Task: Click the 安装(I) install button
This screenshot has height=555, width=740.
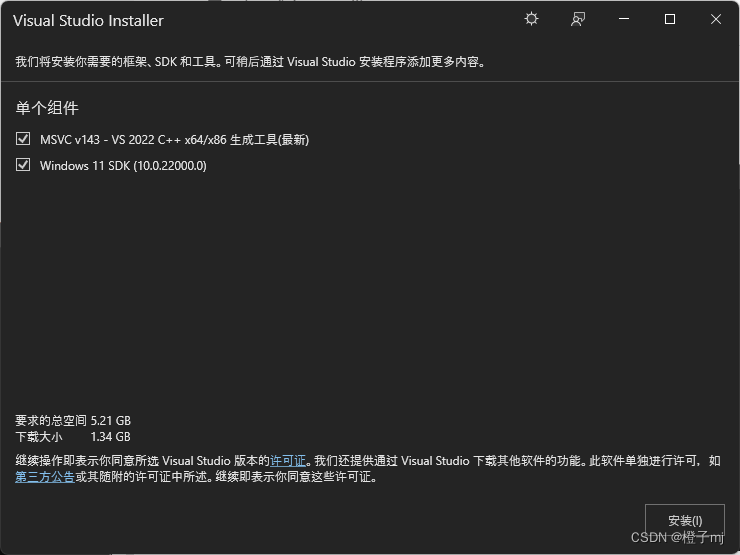Action: 685,521
